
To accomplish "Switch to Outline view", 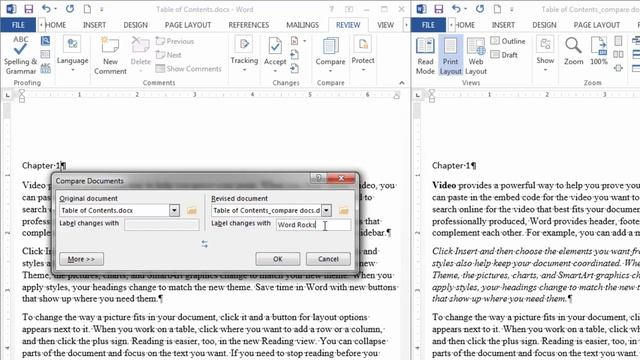I will coord(508,41).
